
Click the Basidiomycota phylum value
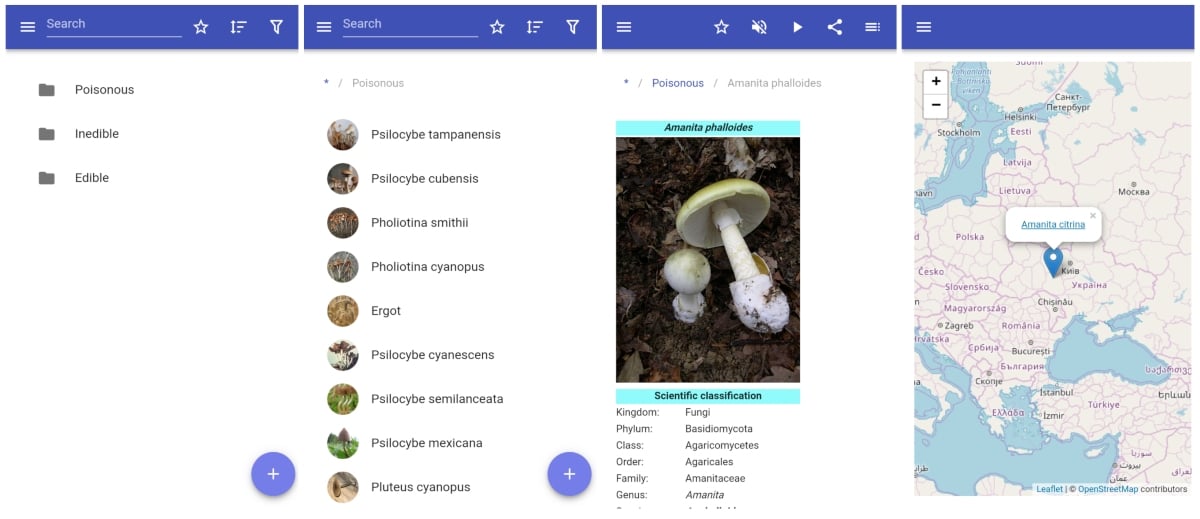point(719,429)
